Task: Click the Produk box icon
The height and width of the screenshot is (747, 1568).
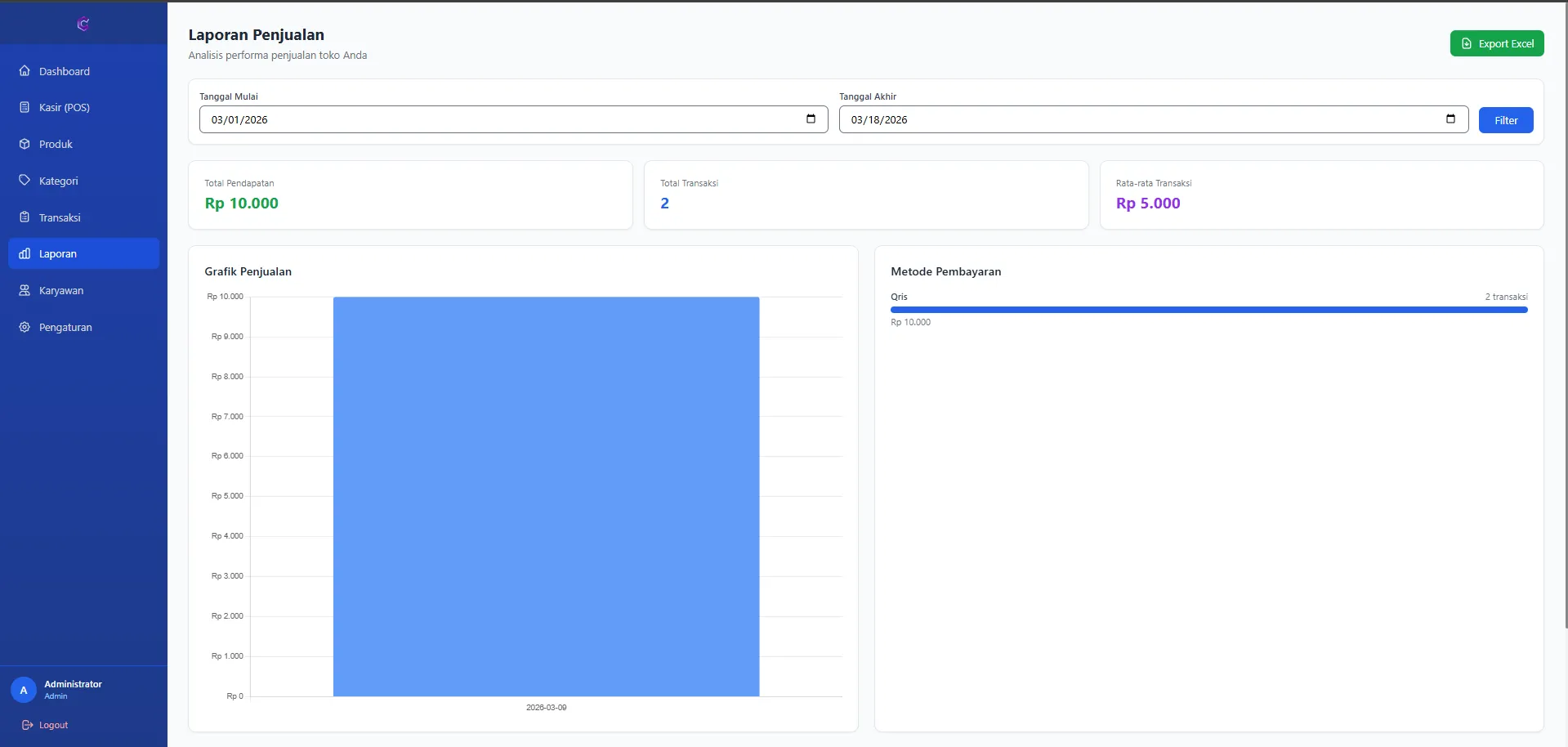Action: (25, 144)
